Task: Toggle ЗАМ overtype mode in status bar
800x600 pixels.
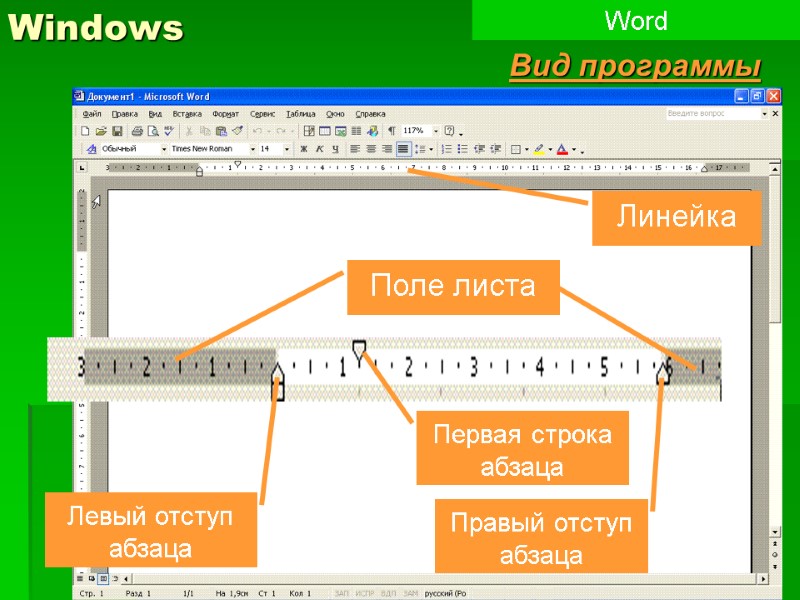Action: (x=410, y=593)
